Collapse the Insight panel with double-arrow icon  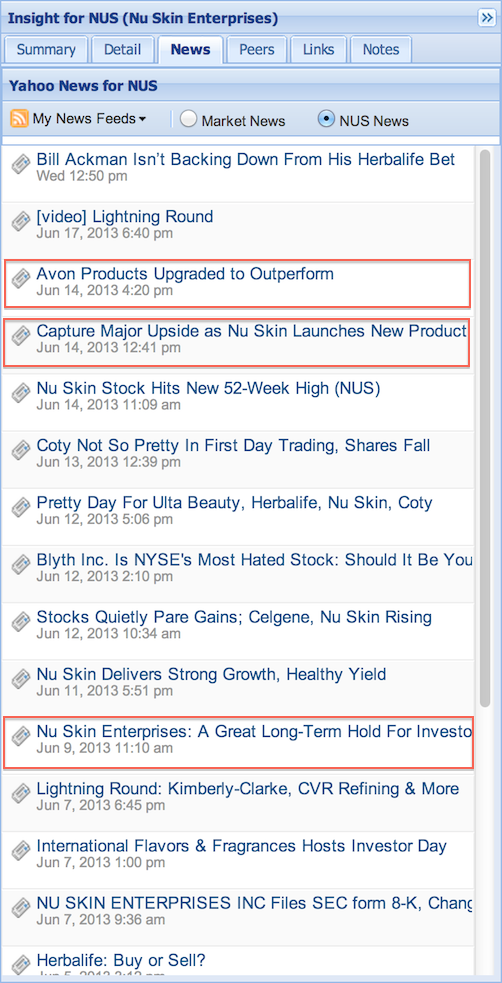point(487,18)
